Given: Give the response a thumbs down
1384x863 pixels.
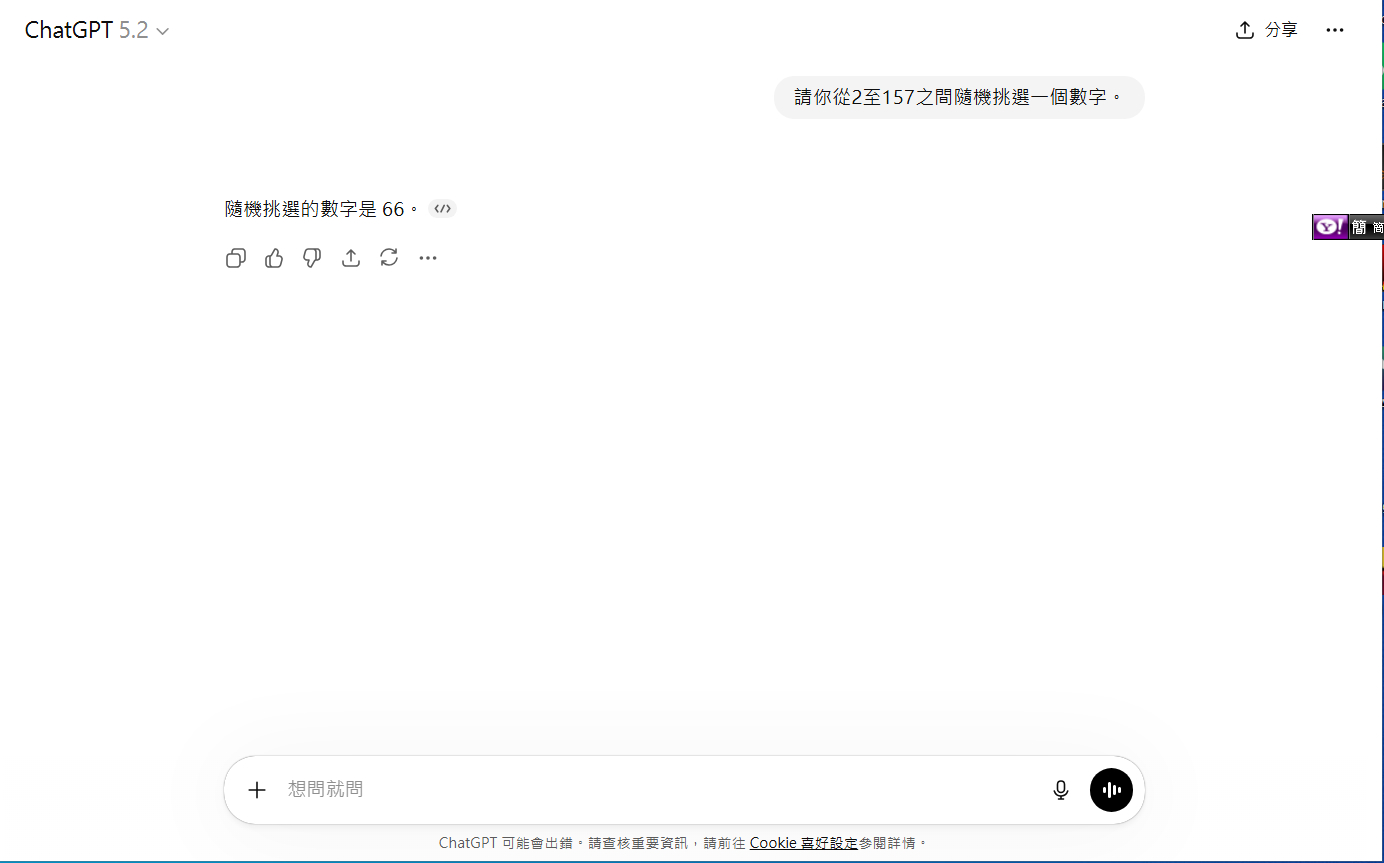Looking at the screenshot, I should click(312, 259).
